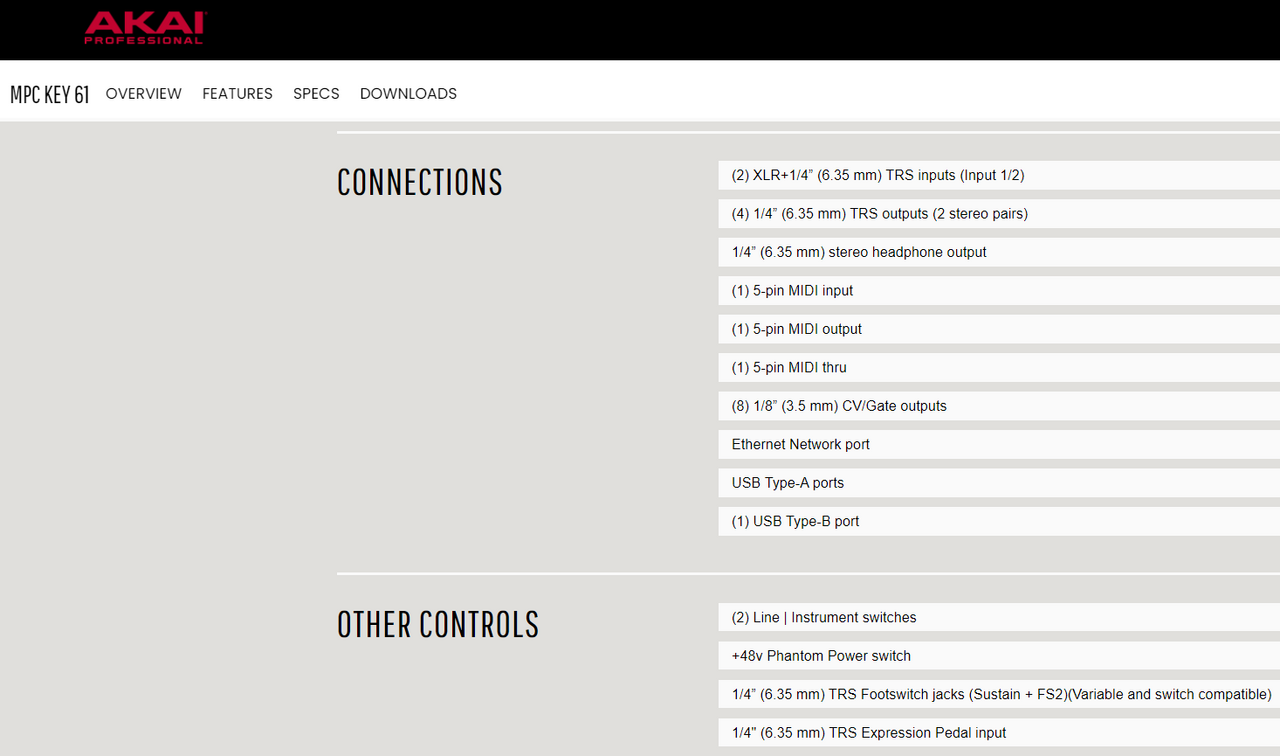Viewport: 1280px width, 756px height.
Task: Click the Akai Professional logo
Action: tap(145, 28)
